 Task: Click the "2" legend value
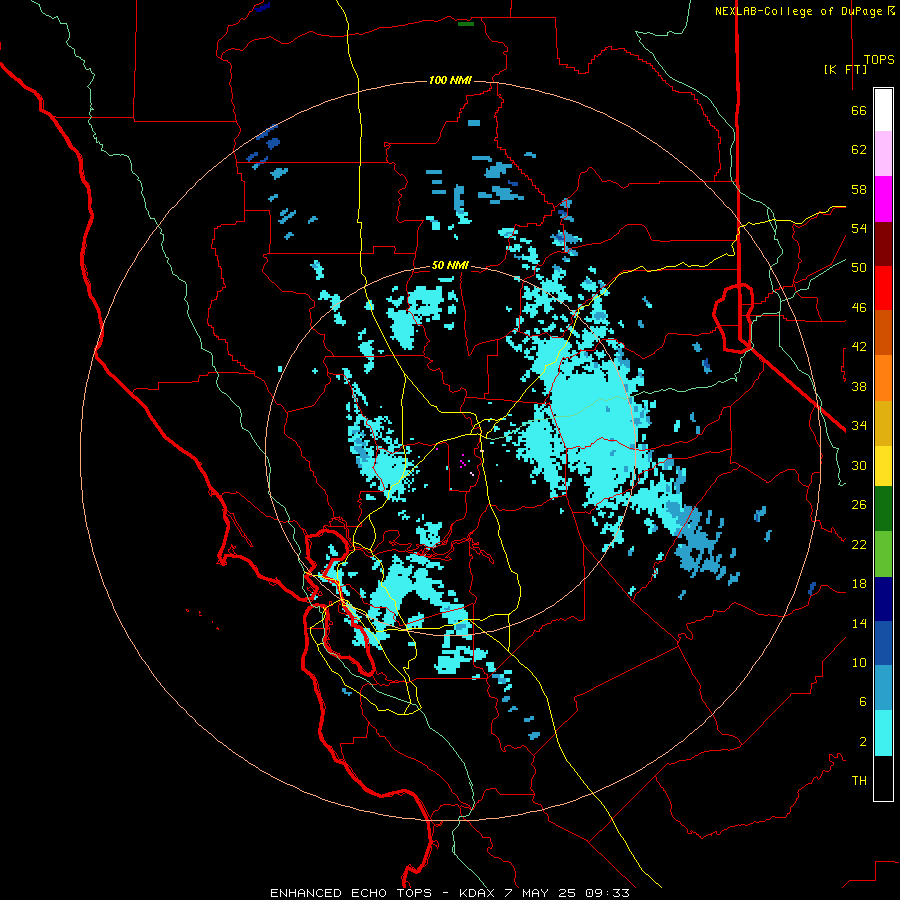862,742
